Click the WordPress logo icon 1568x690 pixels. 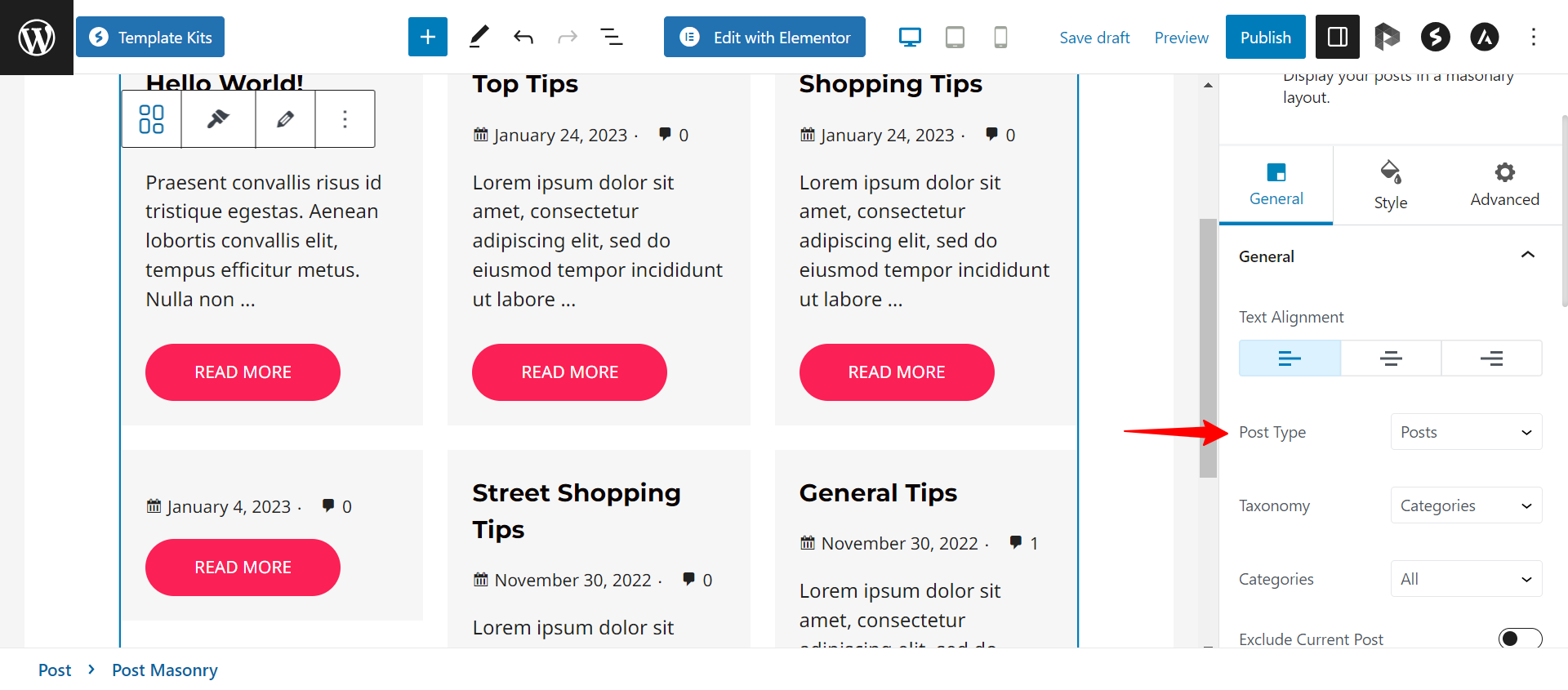coord(37,38)
